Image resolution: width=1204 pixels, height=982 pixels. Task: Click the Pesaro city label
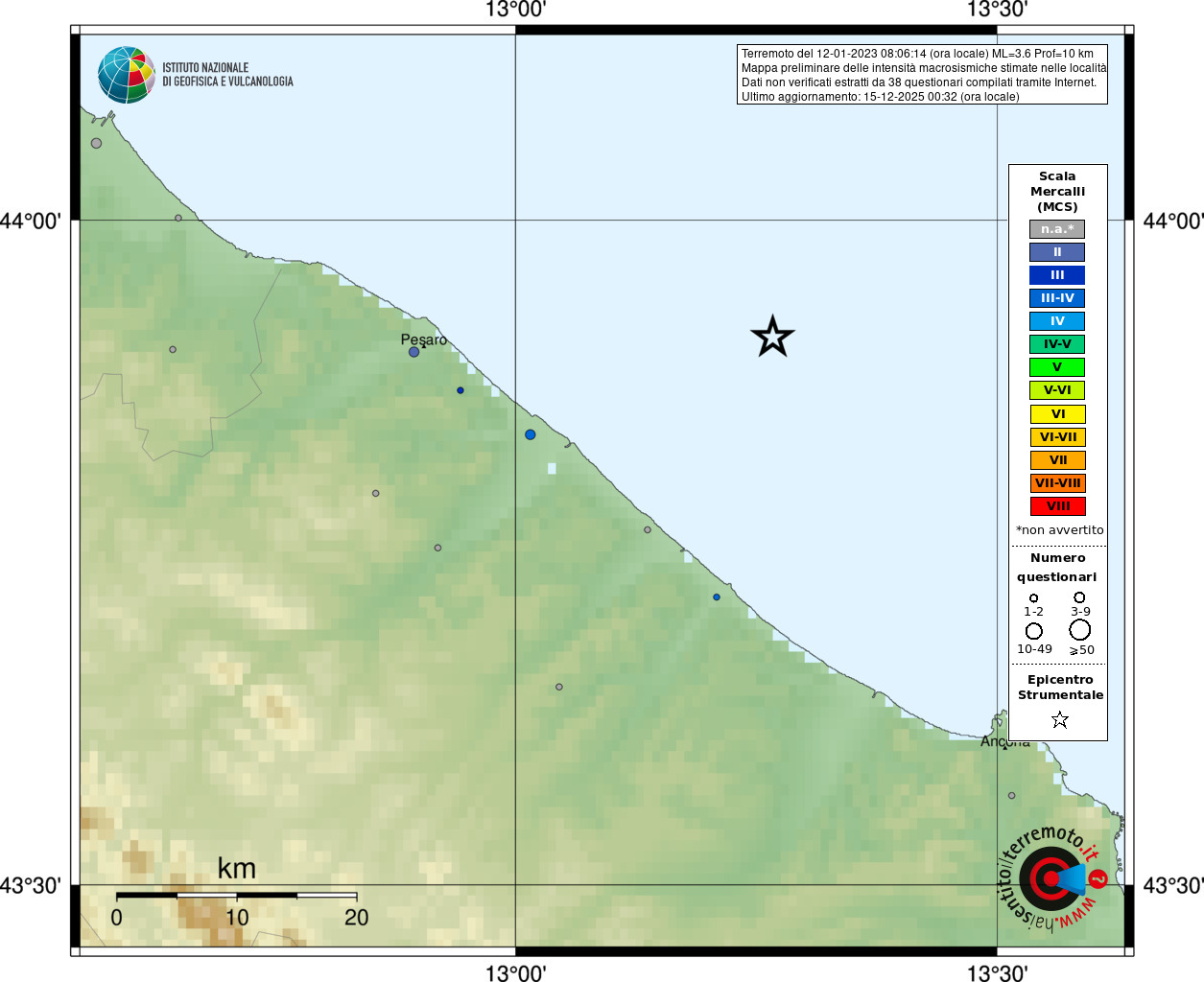(424, 339)
